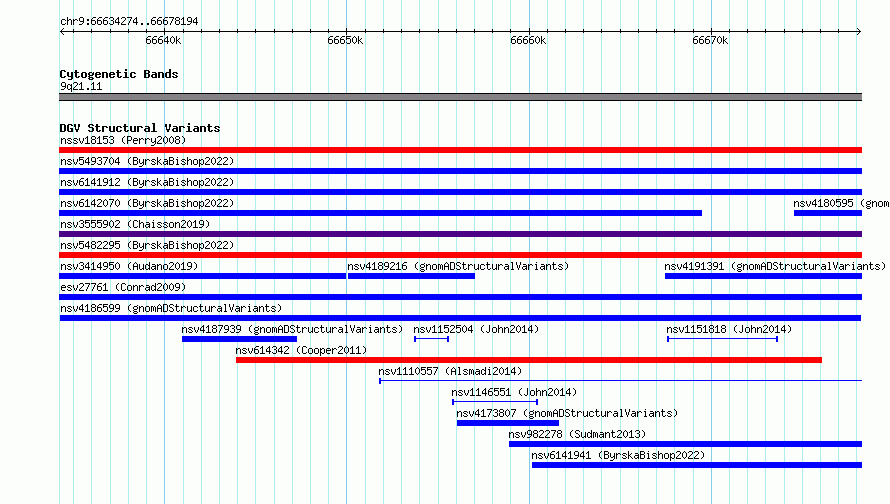890x504 pixels.
Task: Click the DGV Structural Variants track title
Action: click(x=140, y=128)
